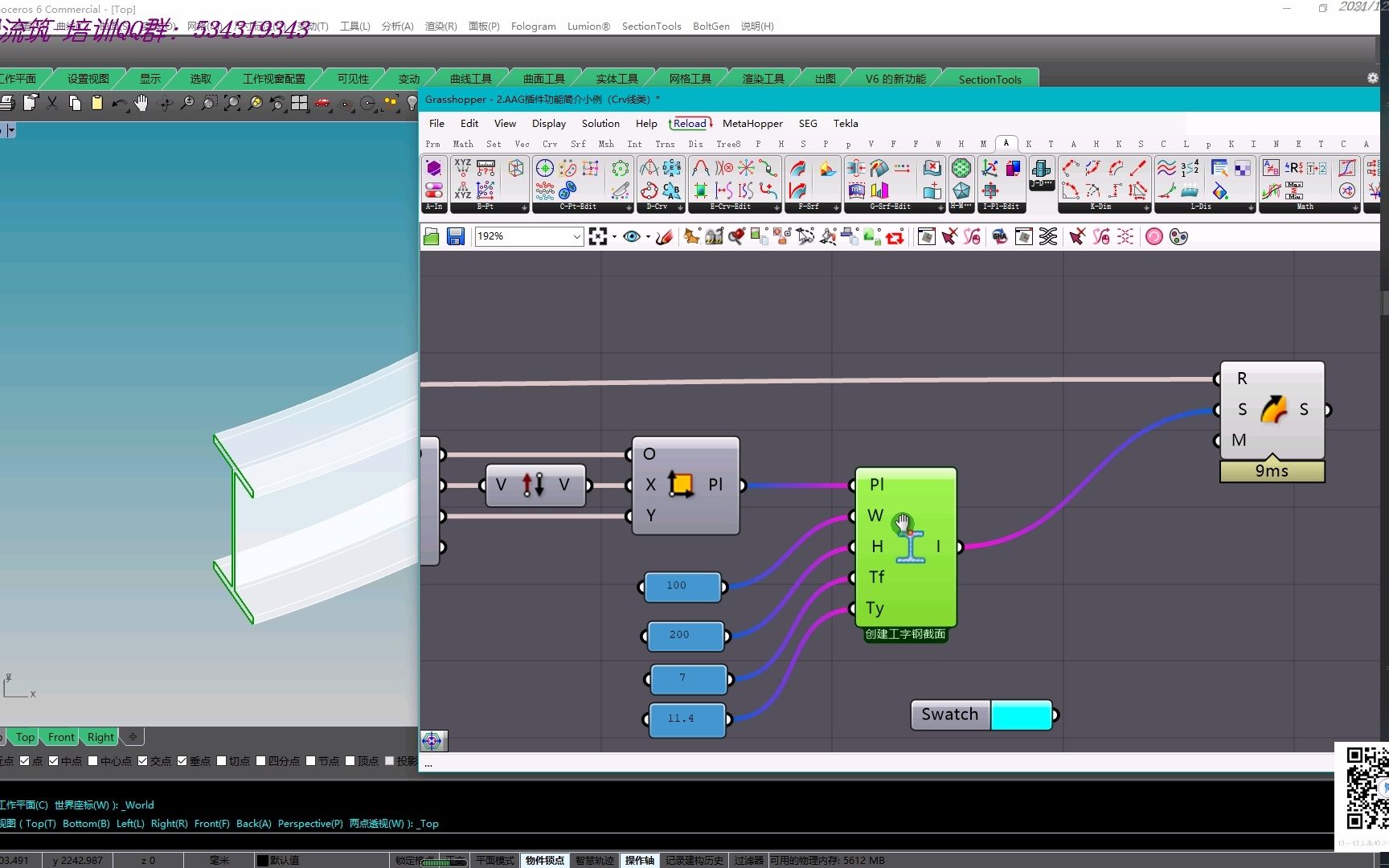Expand the C-Pt-Edit panel
This screenshot has height=868, width=1389.
[x=629, y=207]
